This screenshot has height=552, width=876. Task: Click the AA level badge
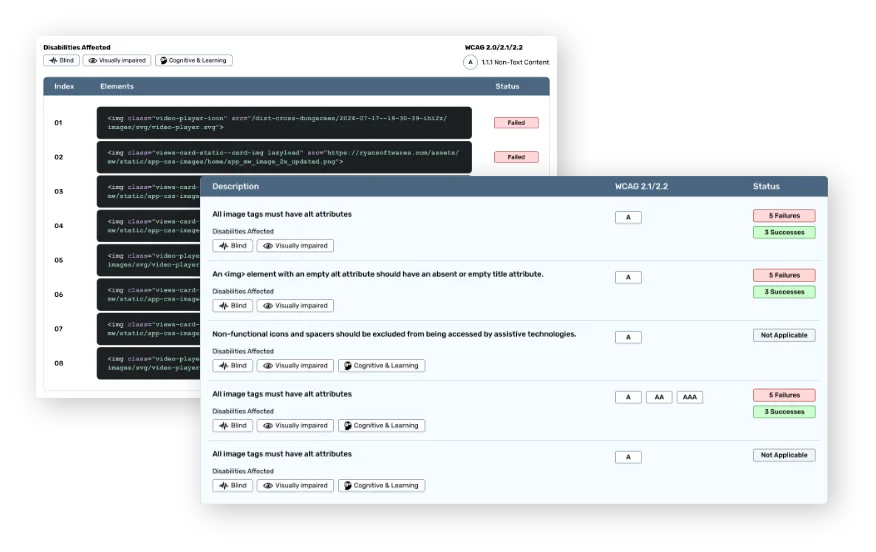pos(659,397)
